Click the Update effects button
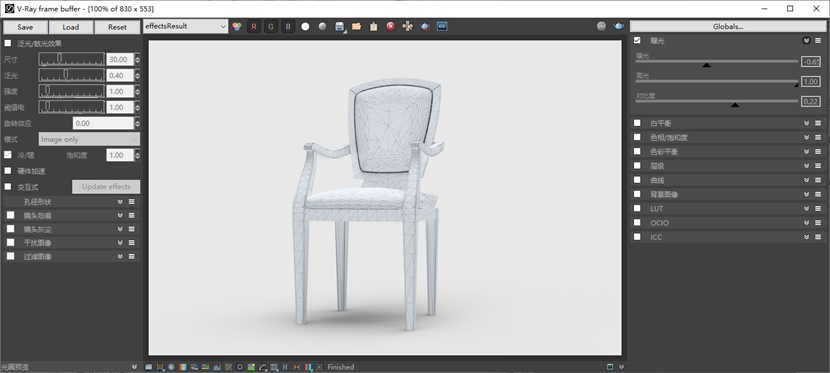Viewport: 830px width, 373px height. [106, 187]
